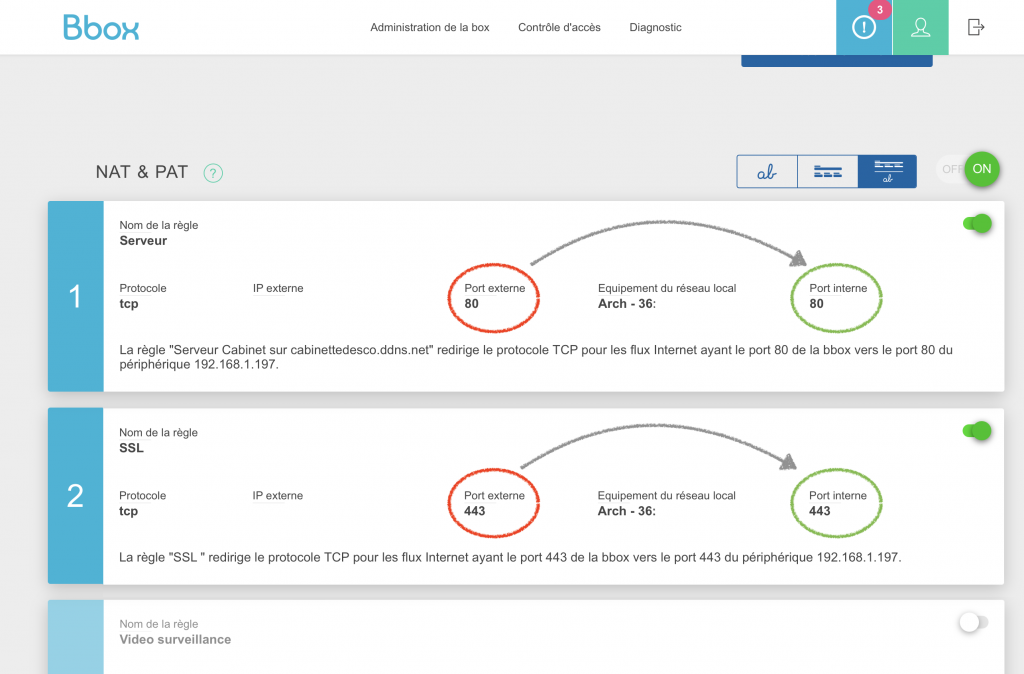The image size is (1024, 674).
Task: Click the rule number 2 blue panel
Action: 75,496
